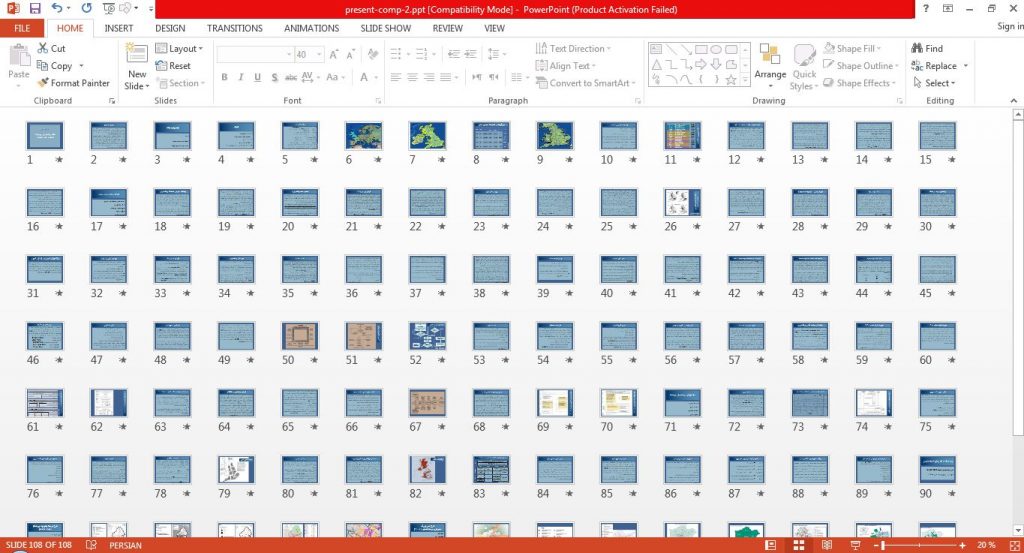Open the Select dropdown in Editing
The width and height of the screenshot is (1024, 553).
(x=935, y=83)
